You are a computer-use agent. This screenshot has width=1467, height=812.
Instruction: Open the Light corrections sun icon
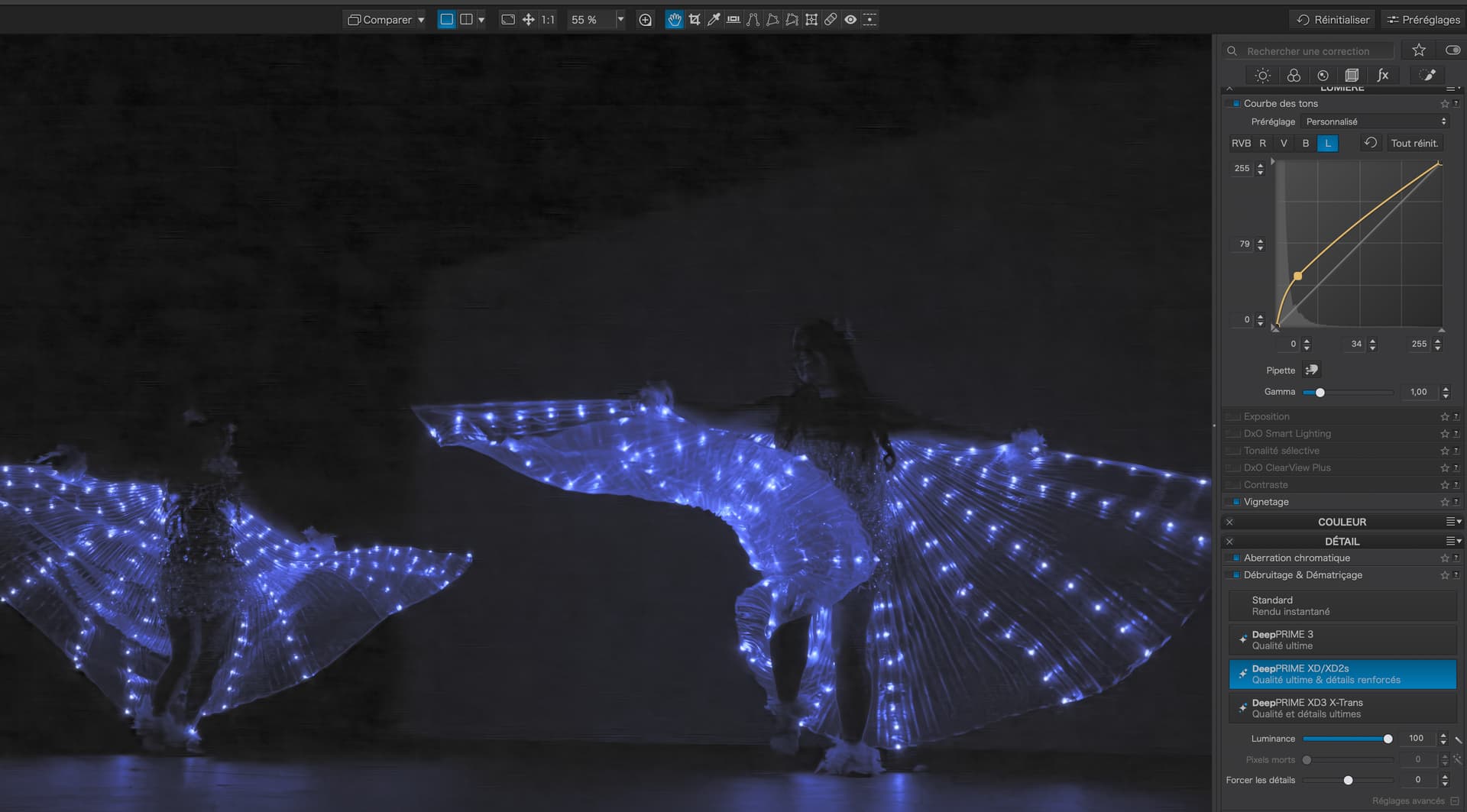(x=1262, y=75)
